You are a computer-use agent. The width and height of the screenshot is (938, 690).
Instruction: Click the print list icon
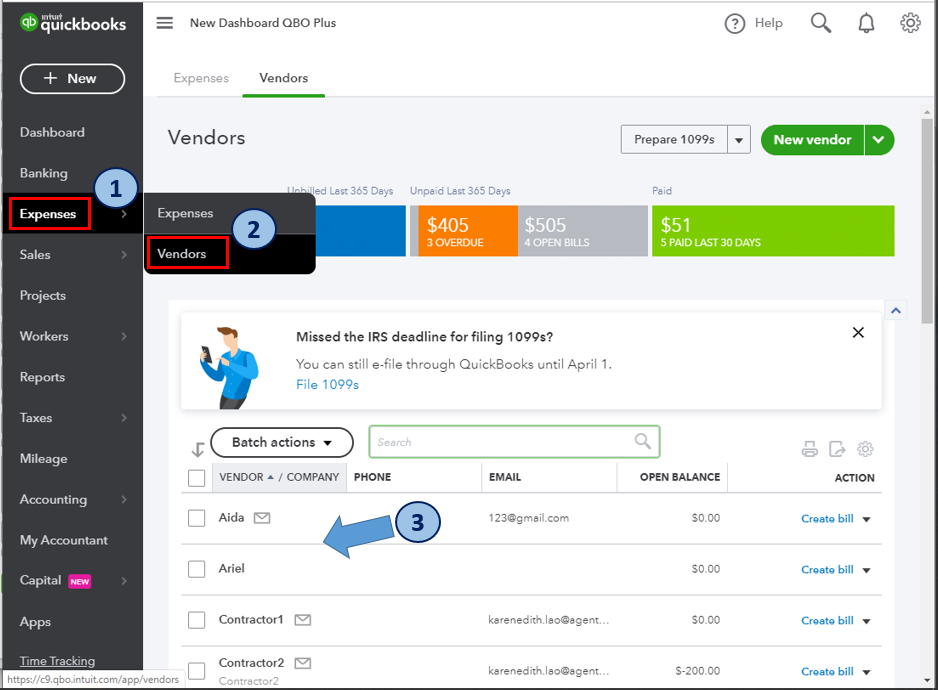(810, 449)
